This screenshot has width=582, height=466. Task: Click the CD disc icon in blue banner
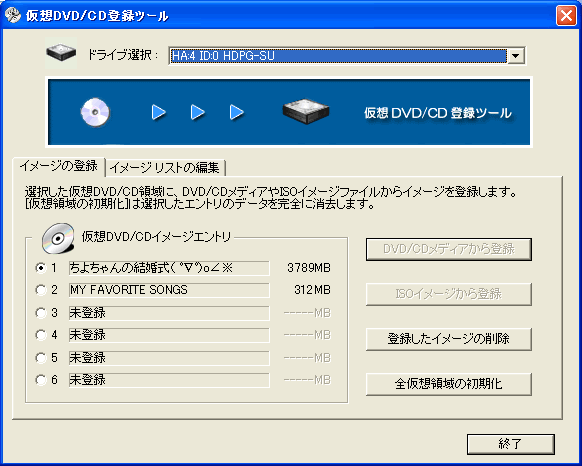(95, 112)
